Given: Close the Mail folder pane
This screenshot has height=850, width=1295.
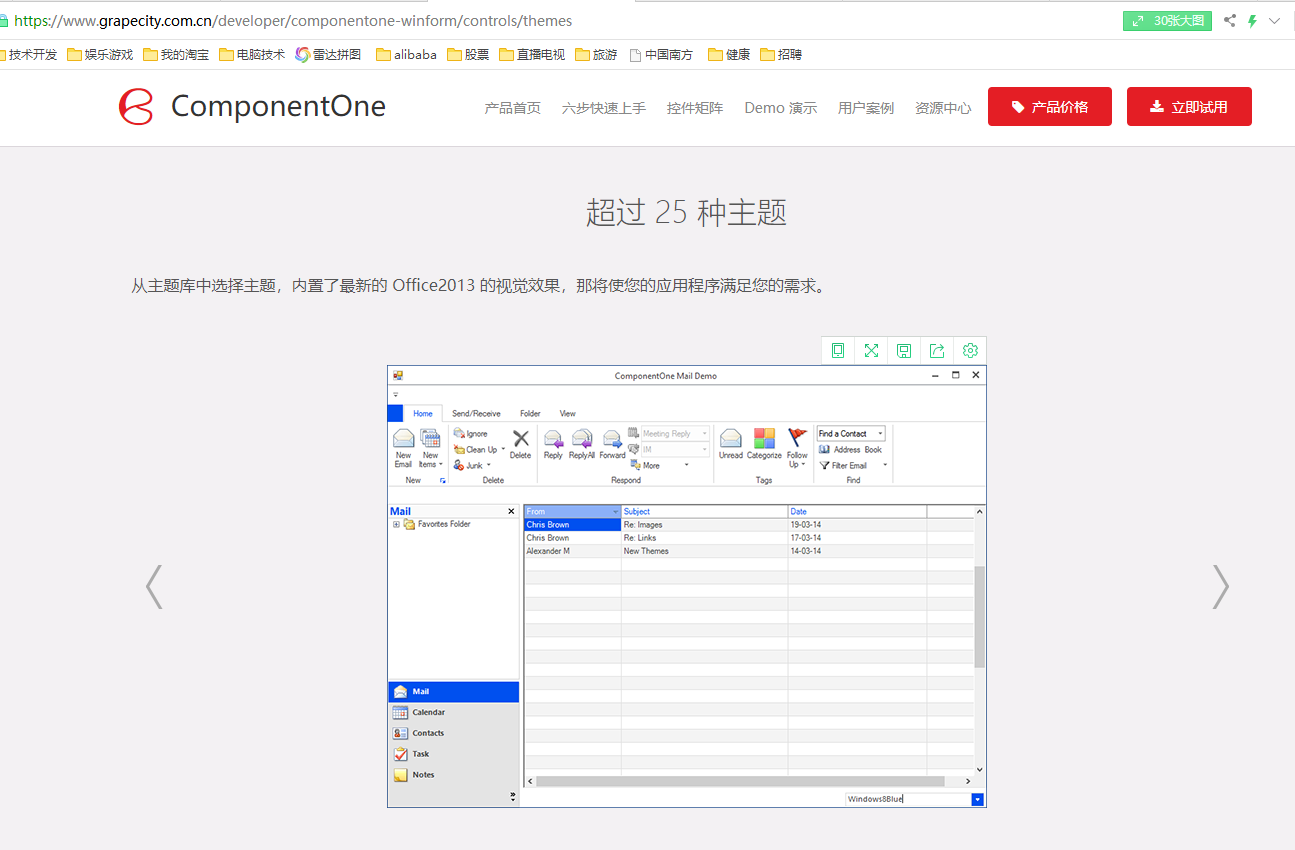Looking at the screenshot, I should (x=512, y=511).
